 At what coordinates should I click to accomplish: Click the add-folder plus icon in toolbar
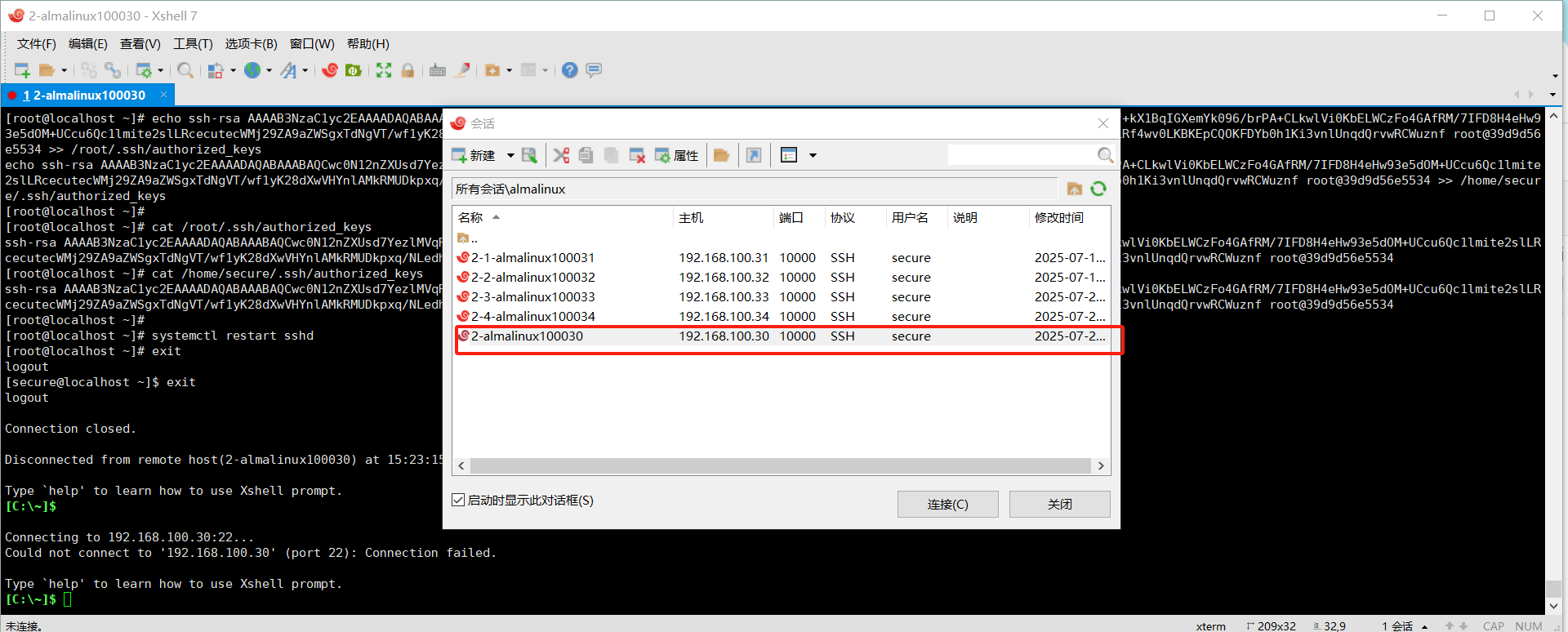[492, 70]
